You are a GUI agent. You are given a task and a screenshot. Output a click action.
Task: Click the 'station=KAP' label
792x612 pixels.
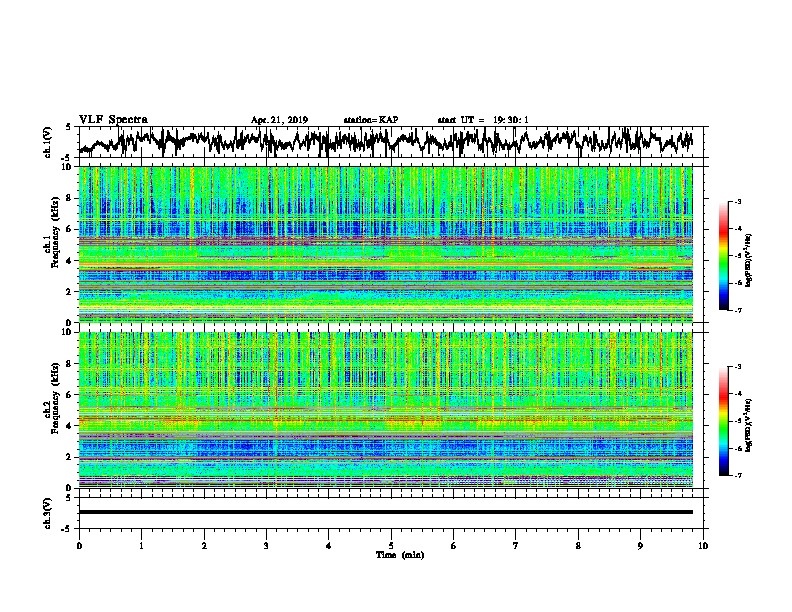tap(370, 120)
